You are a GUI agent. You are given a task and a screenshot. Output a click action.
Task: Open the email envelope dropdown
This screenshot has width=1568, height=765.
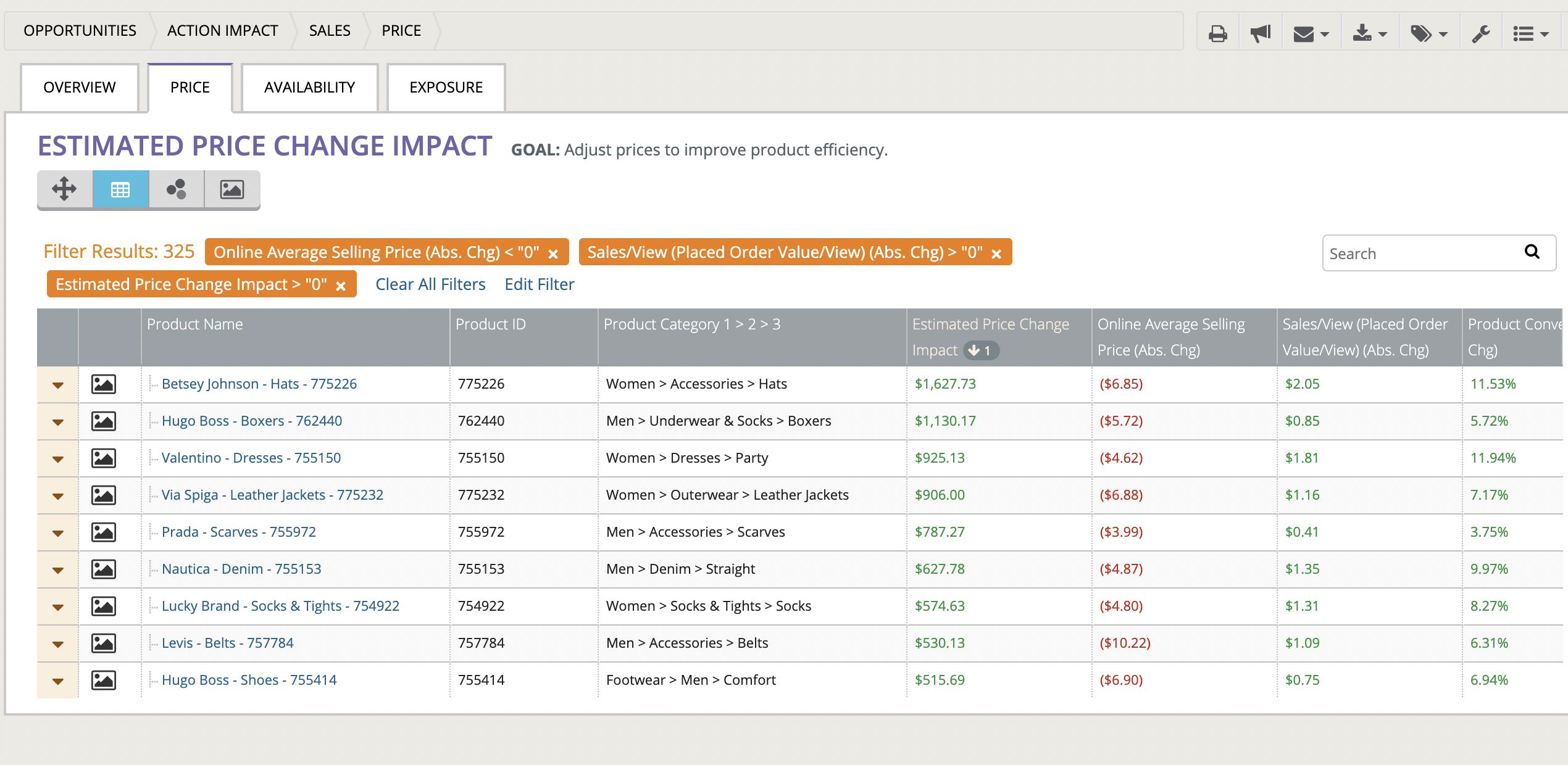(1311, 33)
